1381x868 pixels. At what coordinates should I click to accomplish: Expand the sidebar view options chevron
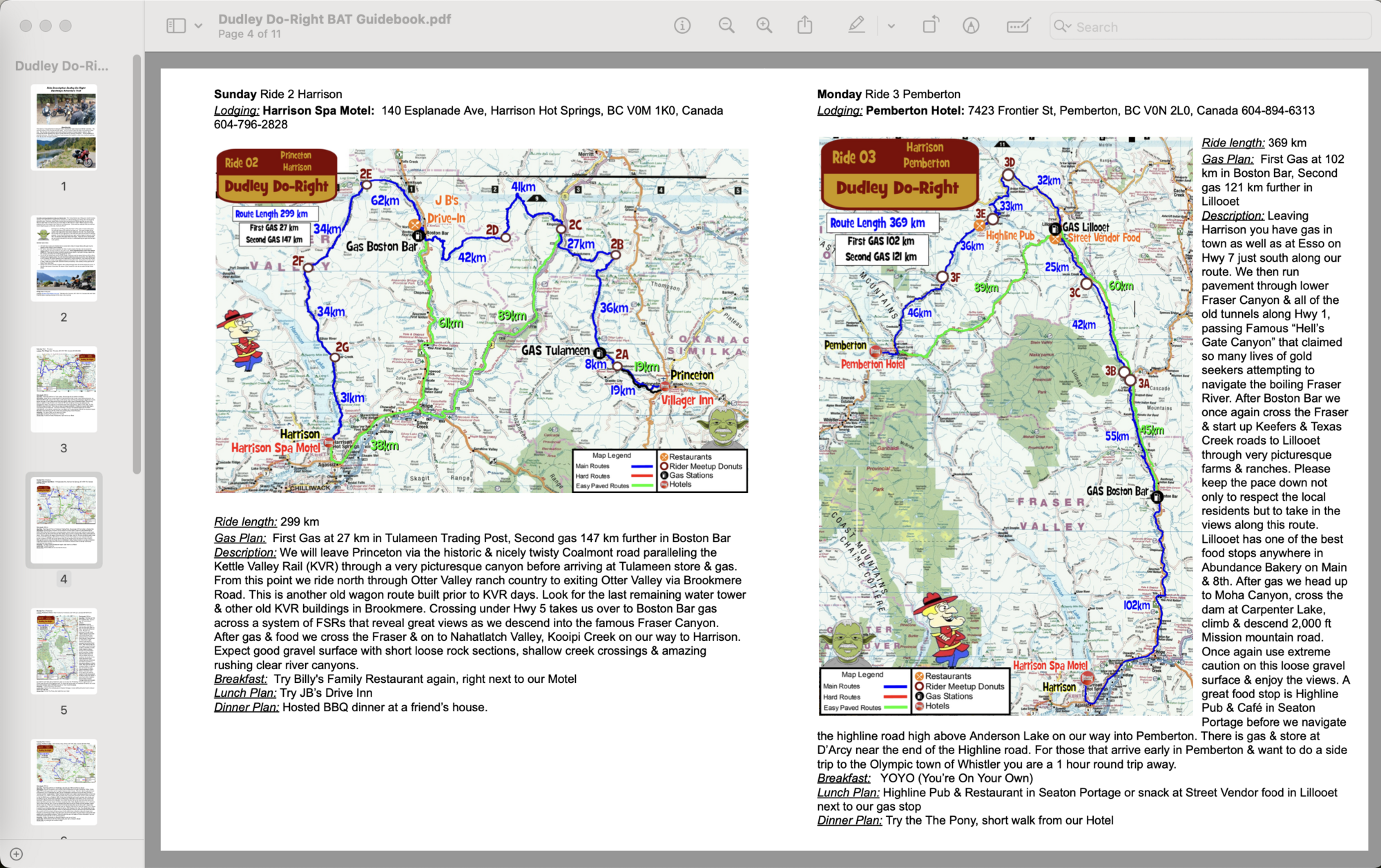click(199, 26)
